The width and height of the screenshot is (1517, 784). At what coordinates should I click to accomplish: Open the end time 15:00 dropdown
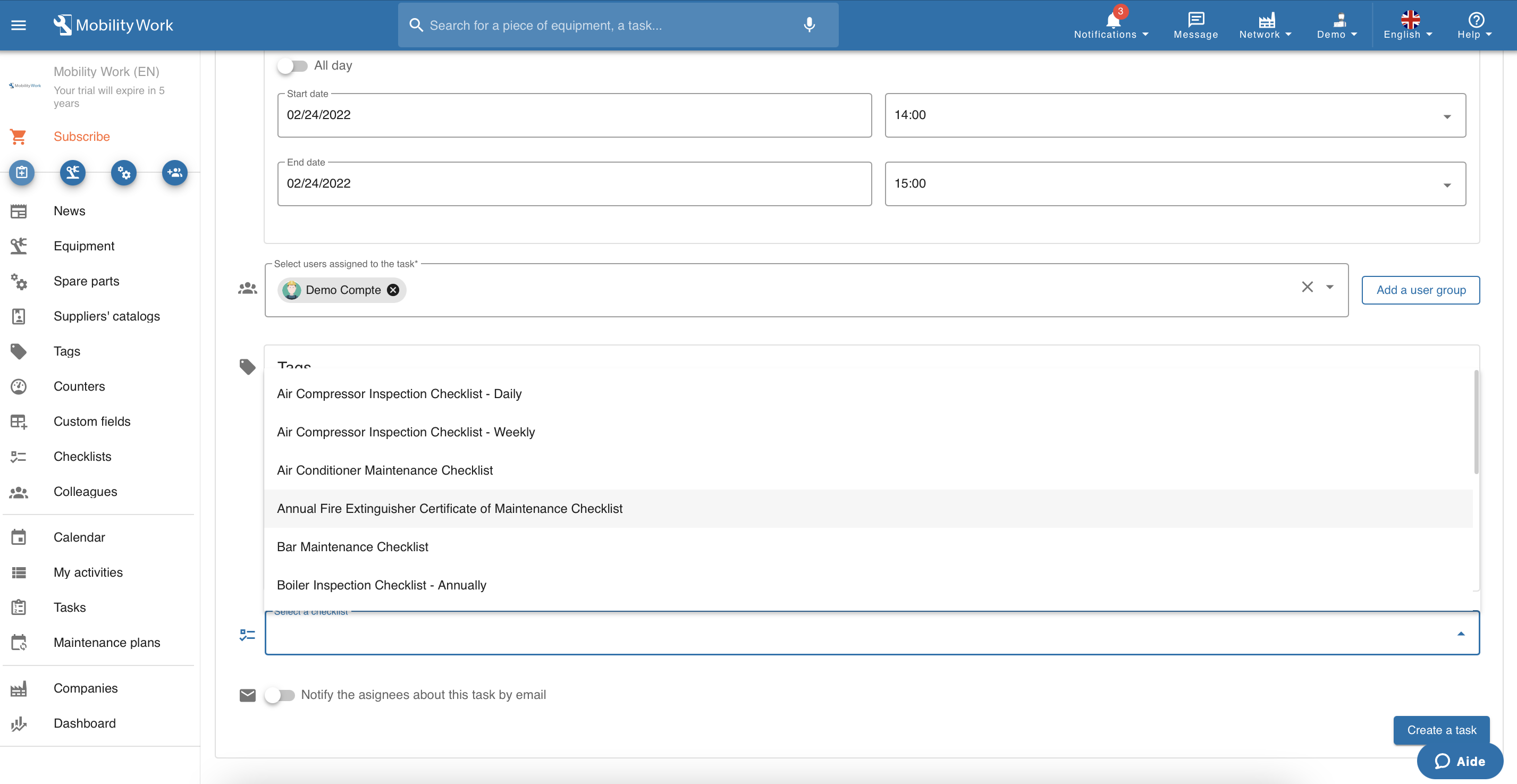[1175, 184]
